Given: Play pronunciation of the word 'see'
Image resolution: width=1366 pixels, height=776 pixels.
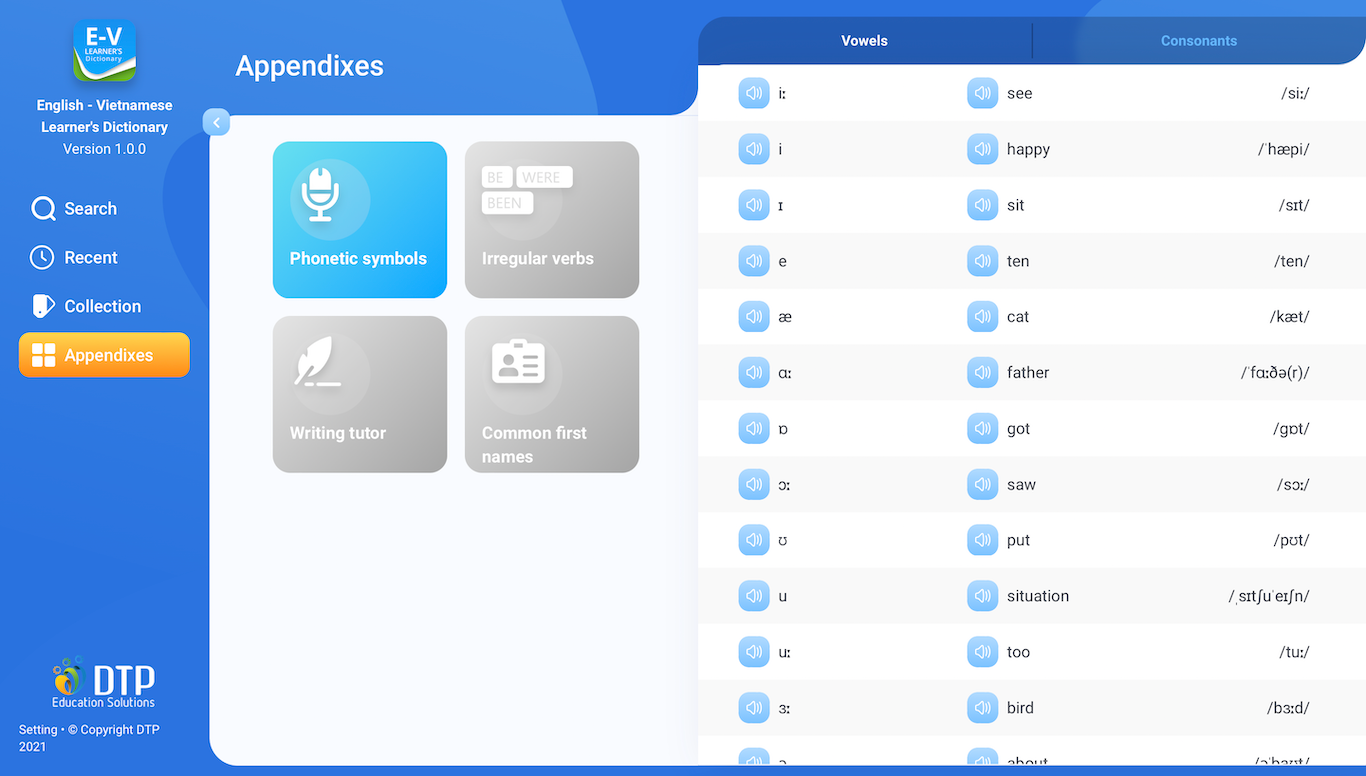Looking at the screenshot, I should click(x=983, y=93).
